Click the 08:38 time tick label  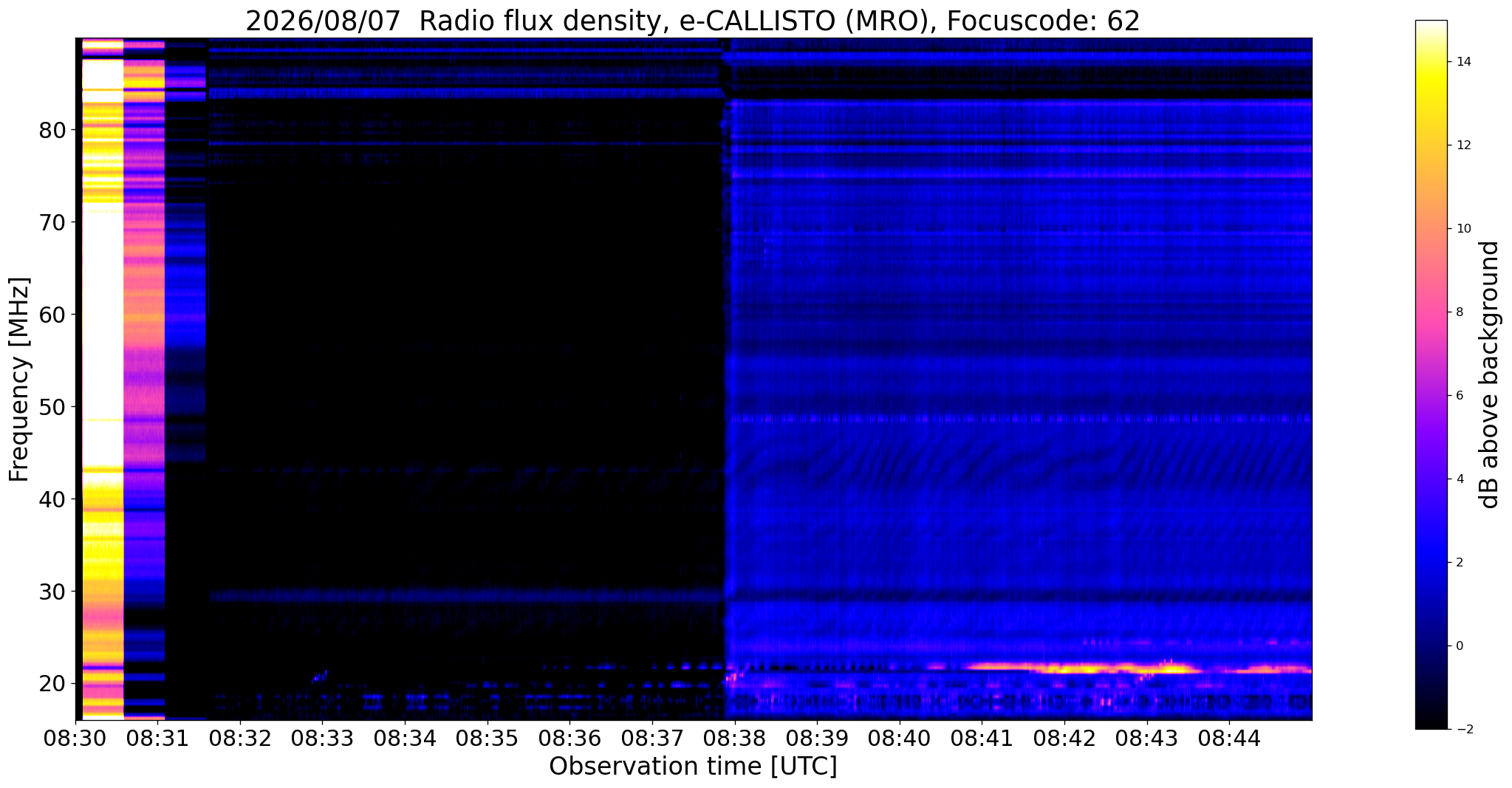click(734, 738)
